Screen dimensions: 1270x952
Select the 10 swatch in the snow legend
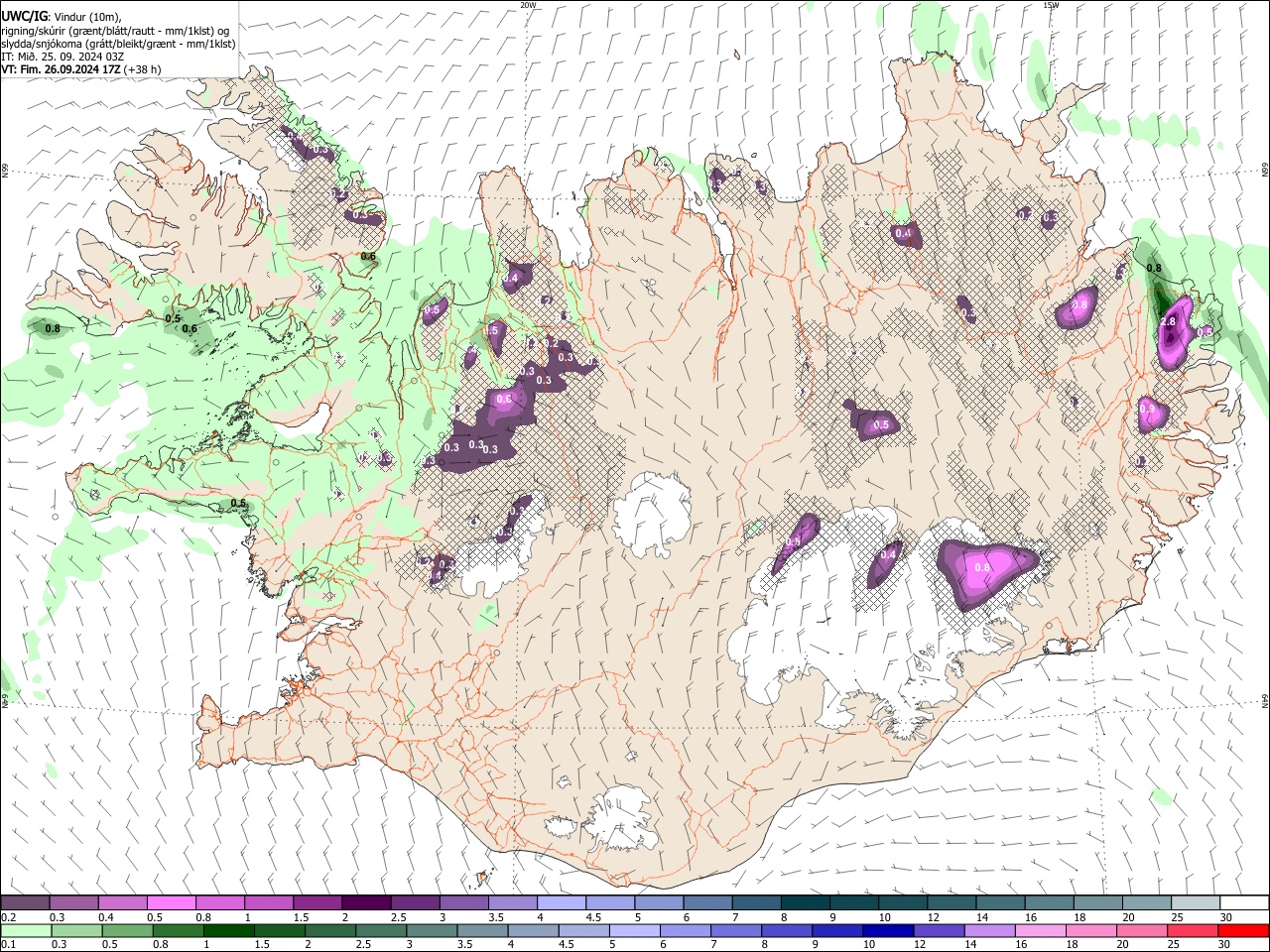pos(902,902)
